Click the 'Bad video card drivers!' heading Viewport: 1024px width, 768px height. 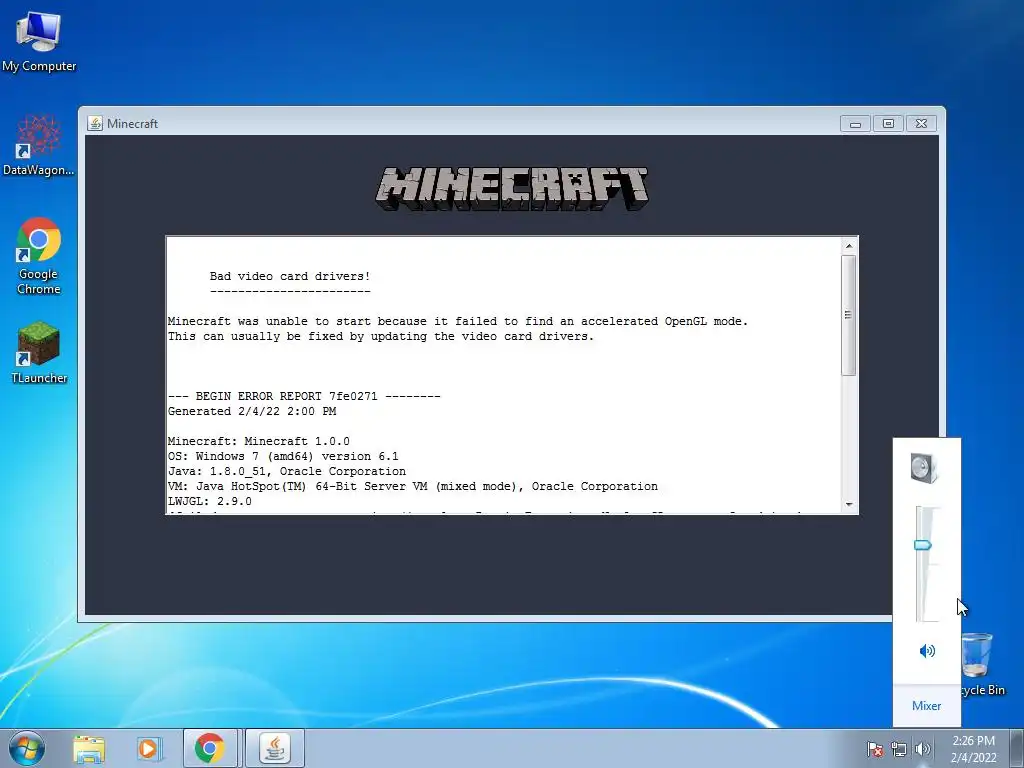290,276
